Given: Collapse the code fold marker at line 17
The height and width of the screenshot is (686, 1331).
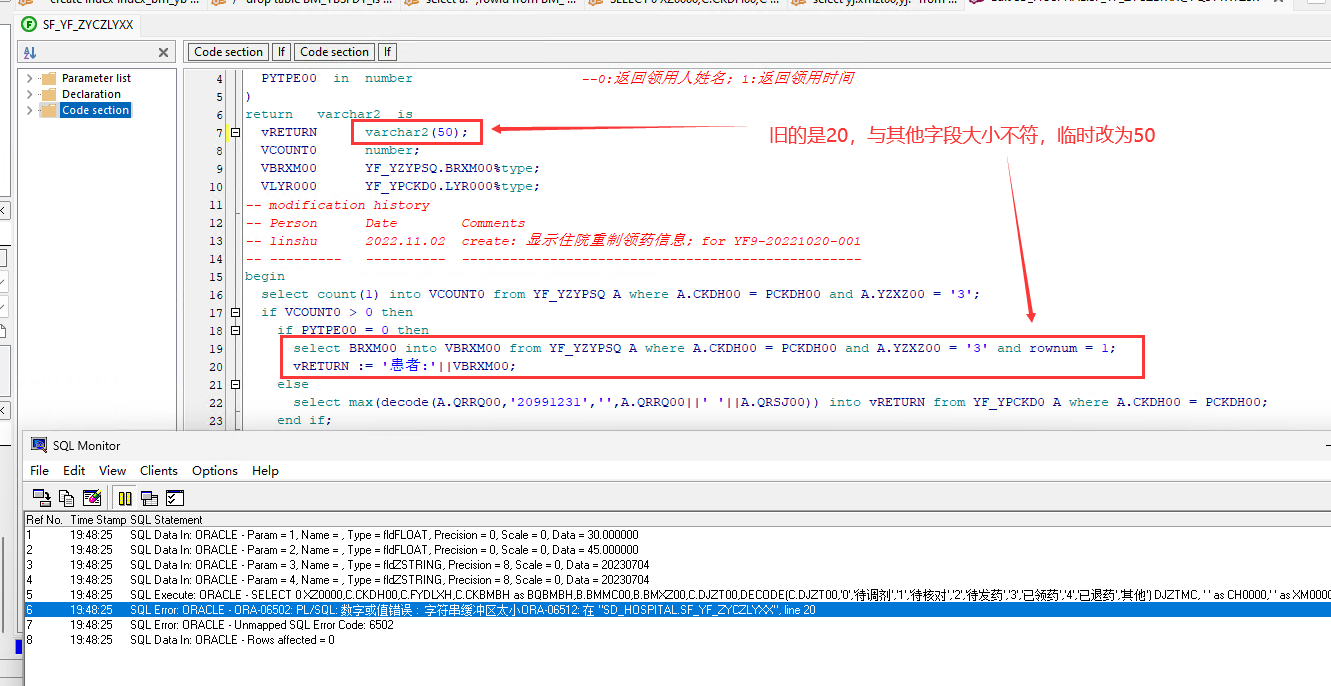Looking at the screenshot, I should 236,312.
